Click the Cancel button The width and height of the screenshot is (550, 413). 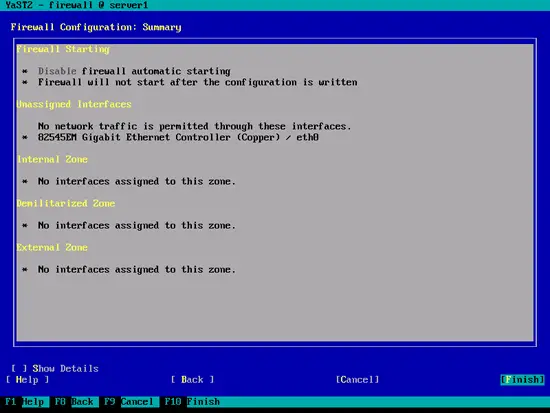coord(357,380)
